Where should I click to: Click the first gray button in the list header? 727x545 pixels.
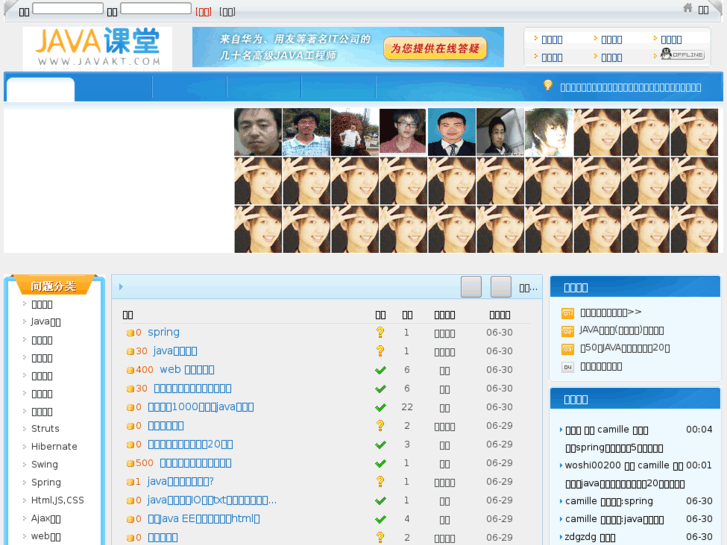471,287
